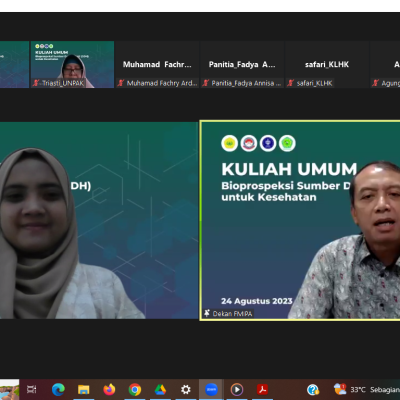
Task: Open Settings gear on the taskbar
Action: pyautogui.click(x=186, y=389)
